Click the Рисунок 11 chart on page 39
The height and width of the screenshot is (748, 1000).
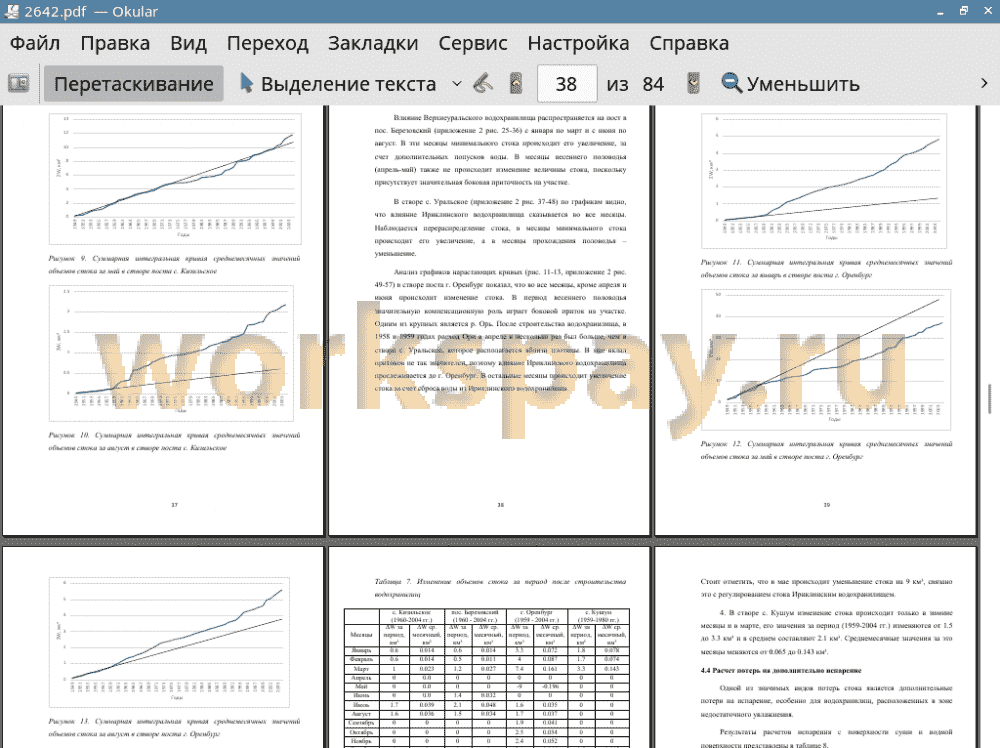point(824,180)
